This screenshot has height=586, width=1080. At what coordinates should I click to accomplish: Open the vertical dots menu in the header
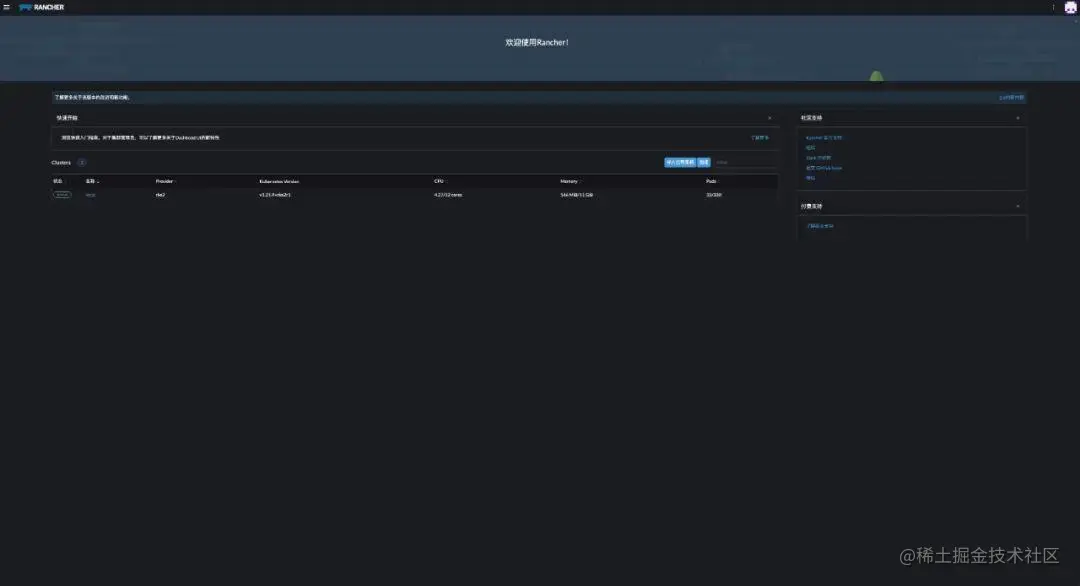click(1053, 8)
